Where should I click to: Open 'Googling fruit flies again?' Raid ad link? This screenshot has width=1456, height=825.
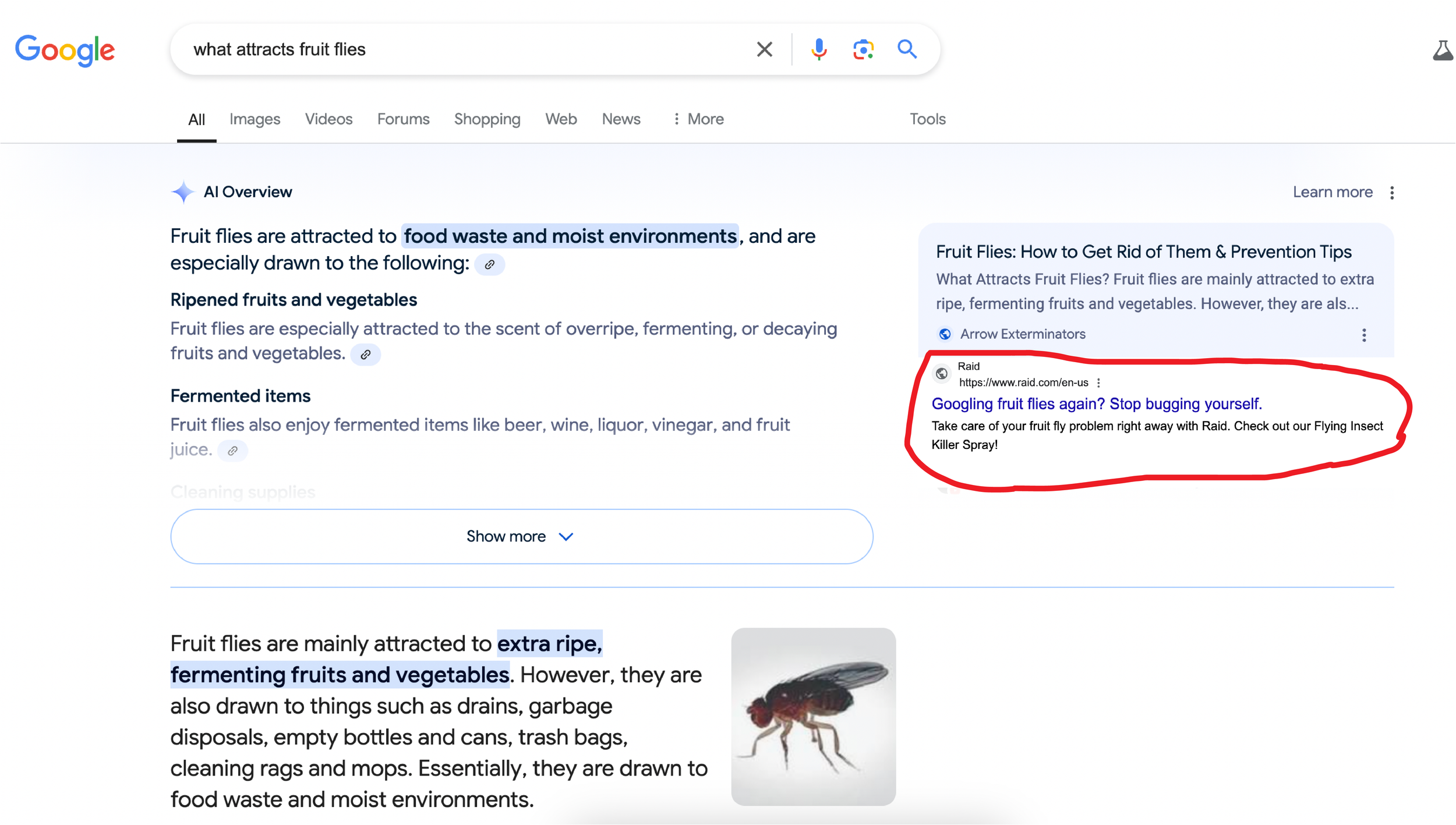[x=1096, y=403]
